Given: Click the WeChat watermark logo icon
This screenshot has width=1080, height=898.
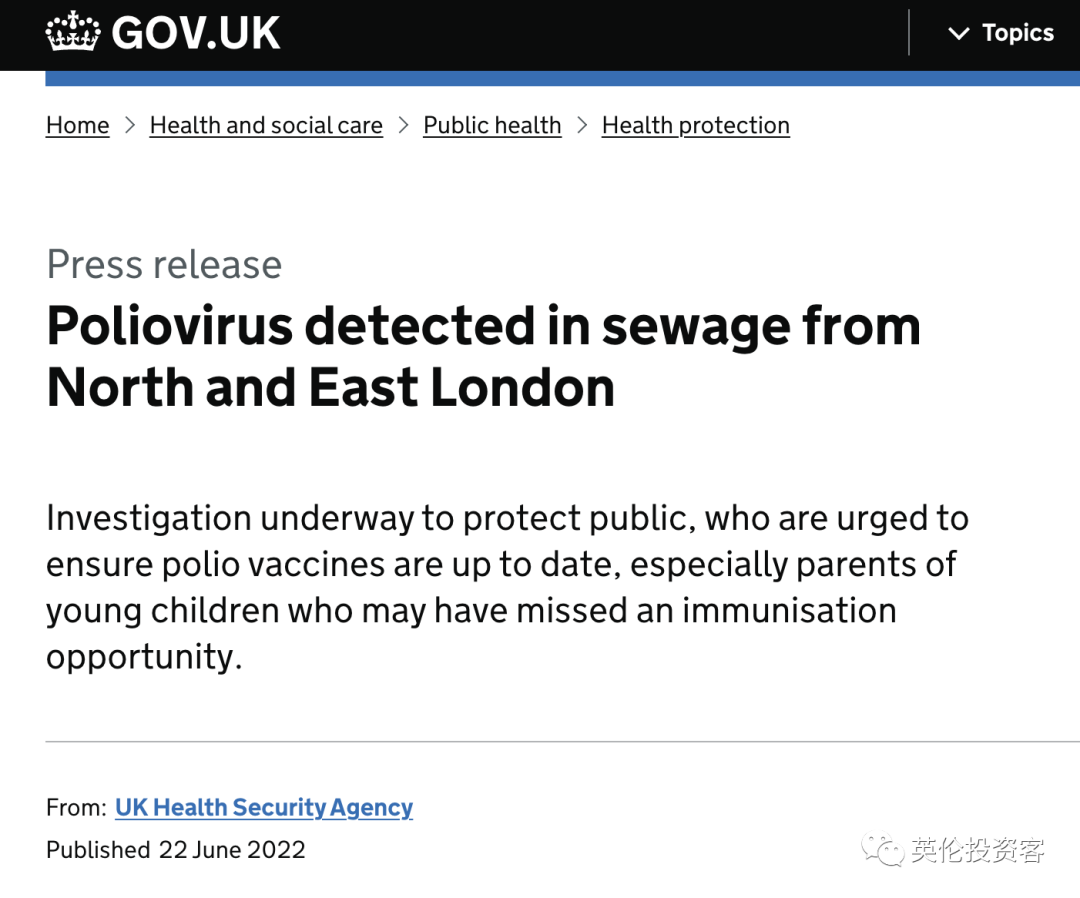Looking at the screenshot, I should click(x=882, y=850).
